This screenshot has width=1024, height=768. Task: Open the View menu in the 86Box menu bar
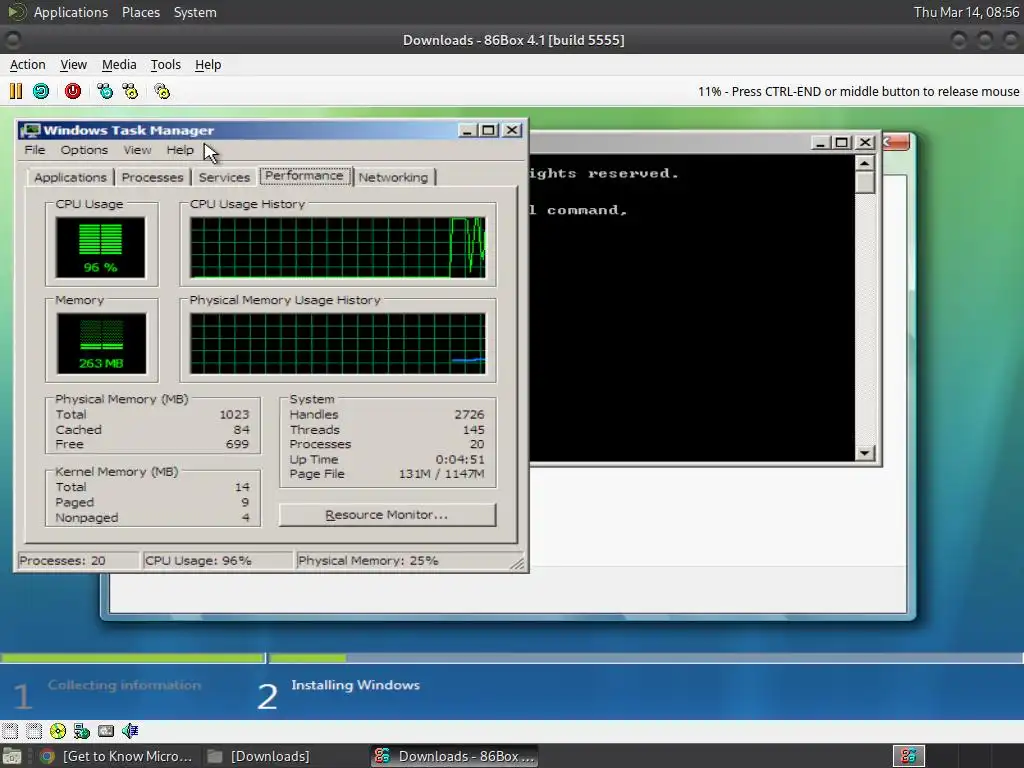[x=73, y=65]
